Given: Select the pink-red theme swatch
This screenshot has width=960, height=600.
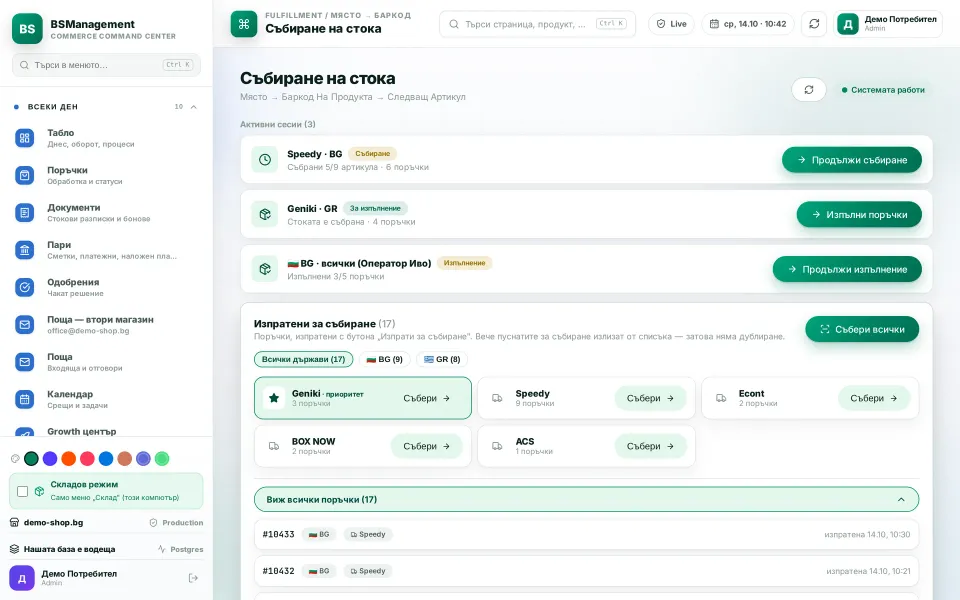Looking at the screenshot, I should point(88,459).
